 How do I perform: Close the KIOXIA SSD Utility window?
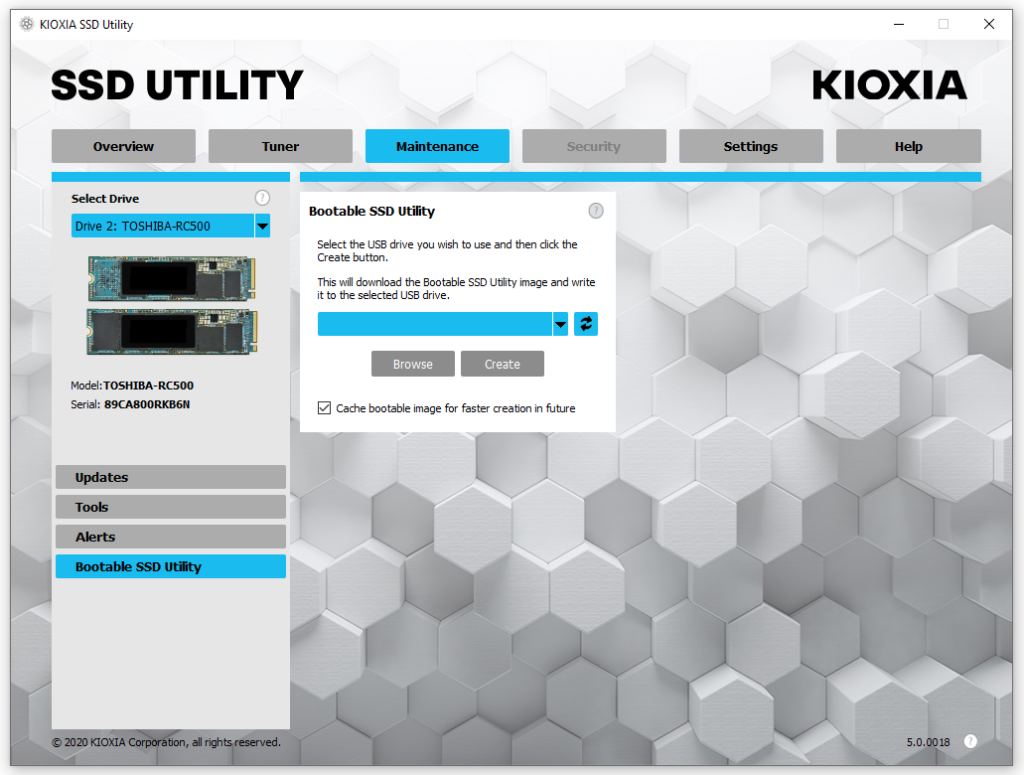pos(989,24)
